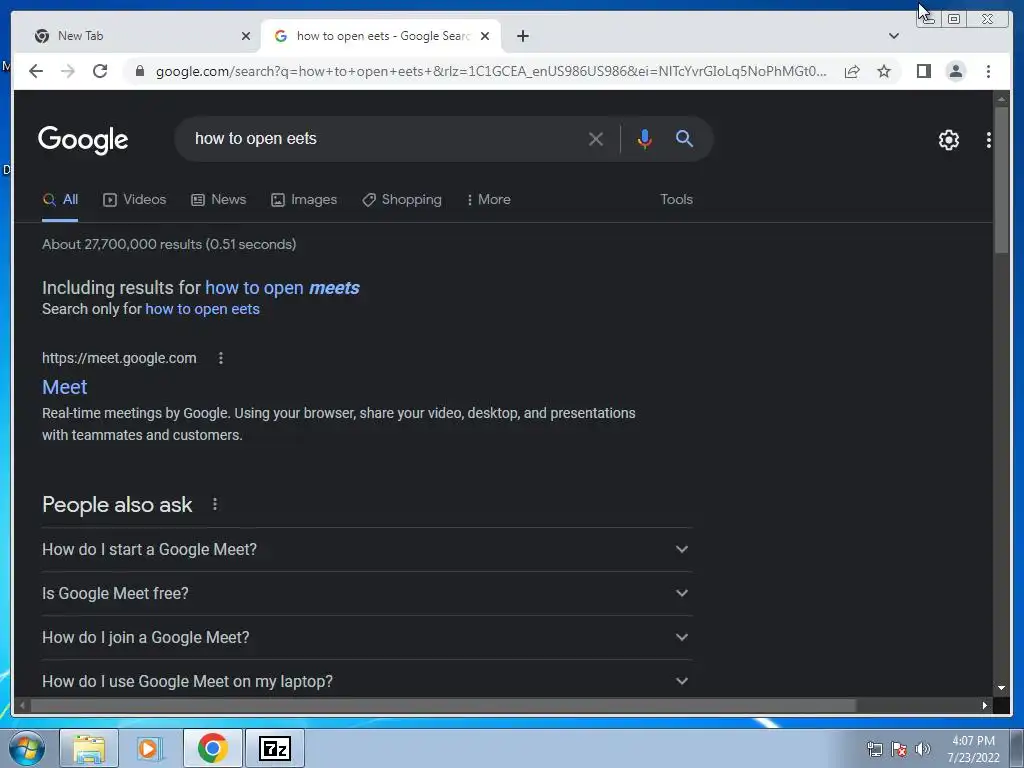The width and height of the screenshot is (1024, 768).
Task: Submit search with magnifier icon
Action: (684, 138)
